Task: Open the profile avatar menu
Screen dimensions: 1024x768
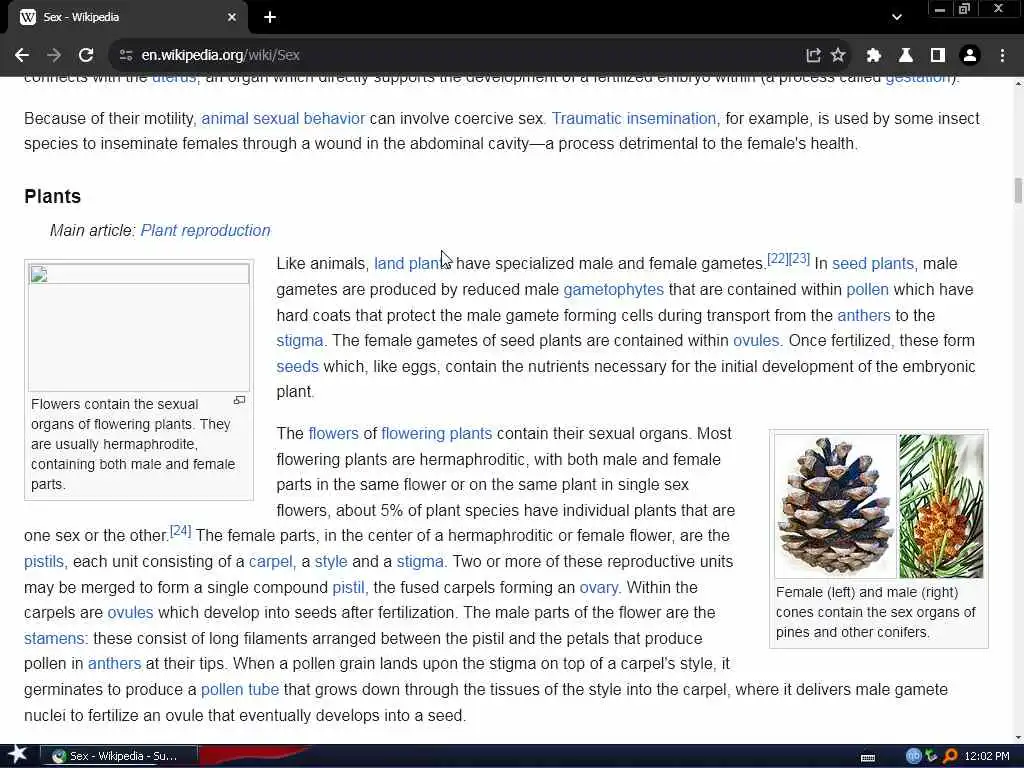Action: [970, 56]
